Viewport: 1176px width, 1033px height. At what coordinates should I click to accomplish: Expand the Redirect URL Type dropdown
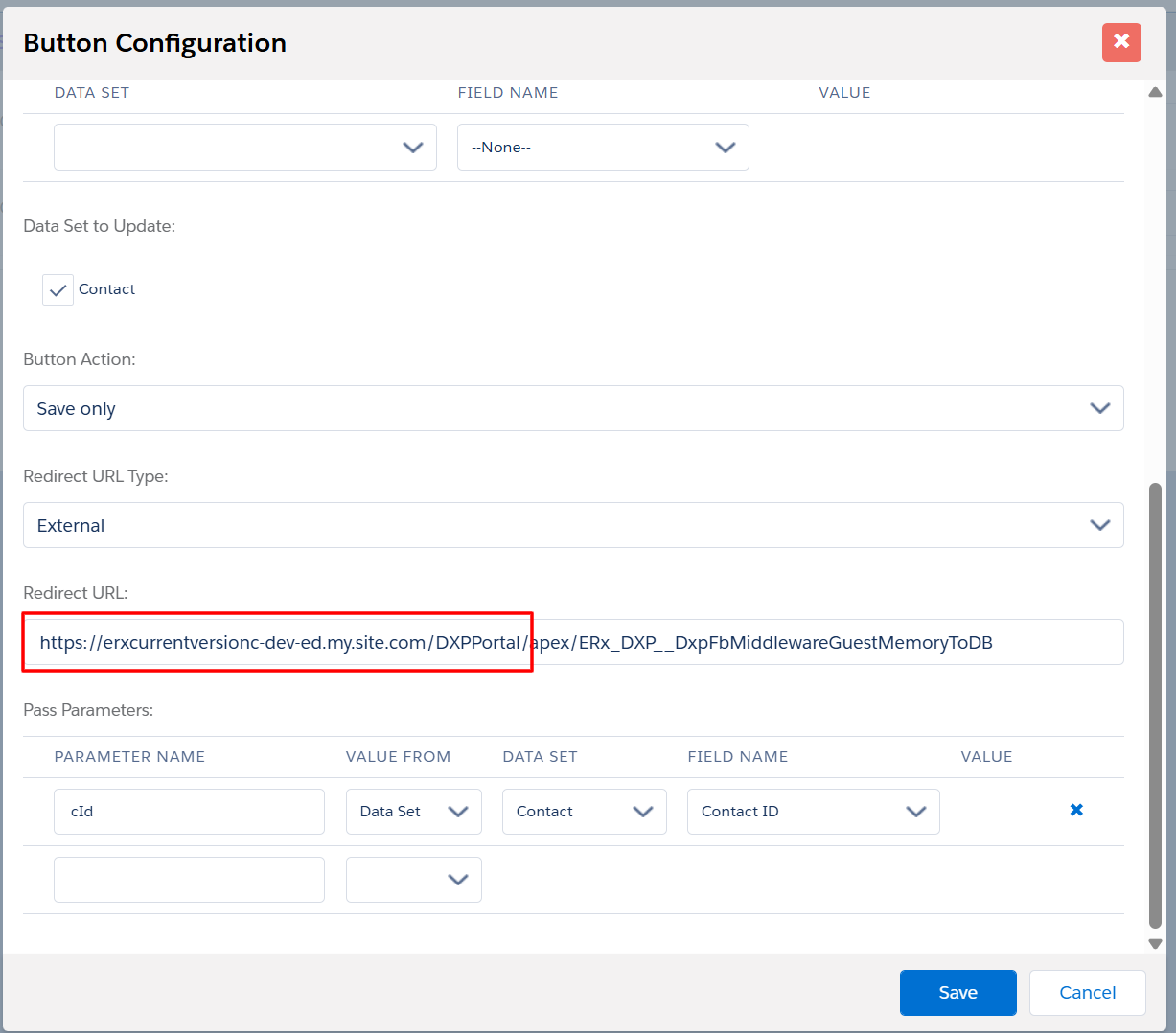(x=573, y=525)
